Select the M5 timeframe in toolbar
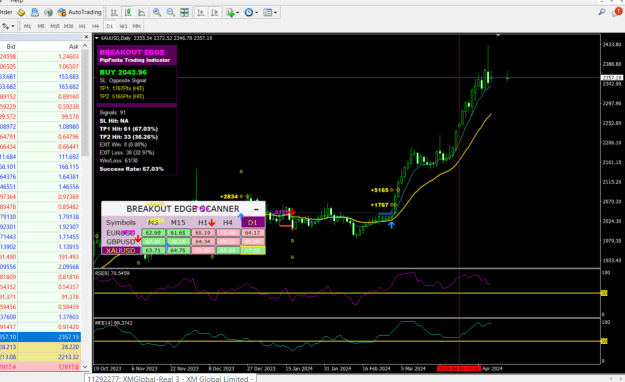The image size is (625, 382). [x=41, y=26]
